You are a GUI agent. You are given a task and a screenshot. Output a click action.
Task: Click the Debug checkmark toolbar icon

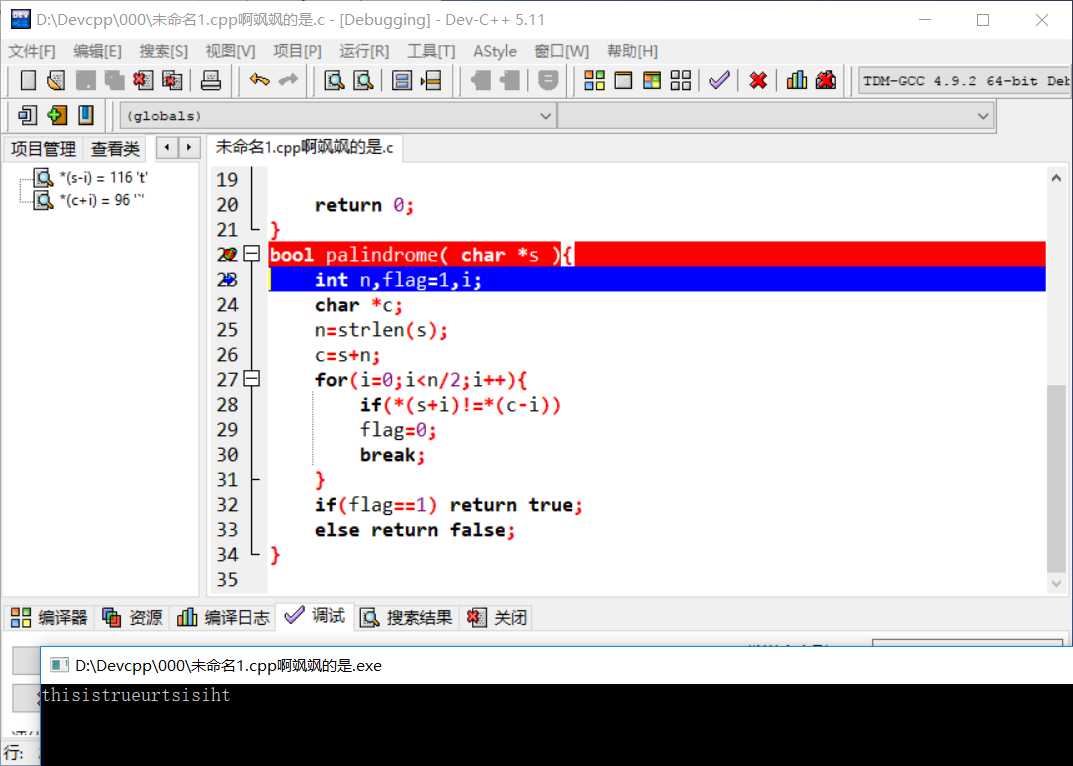(719, 81)
